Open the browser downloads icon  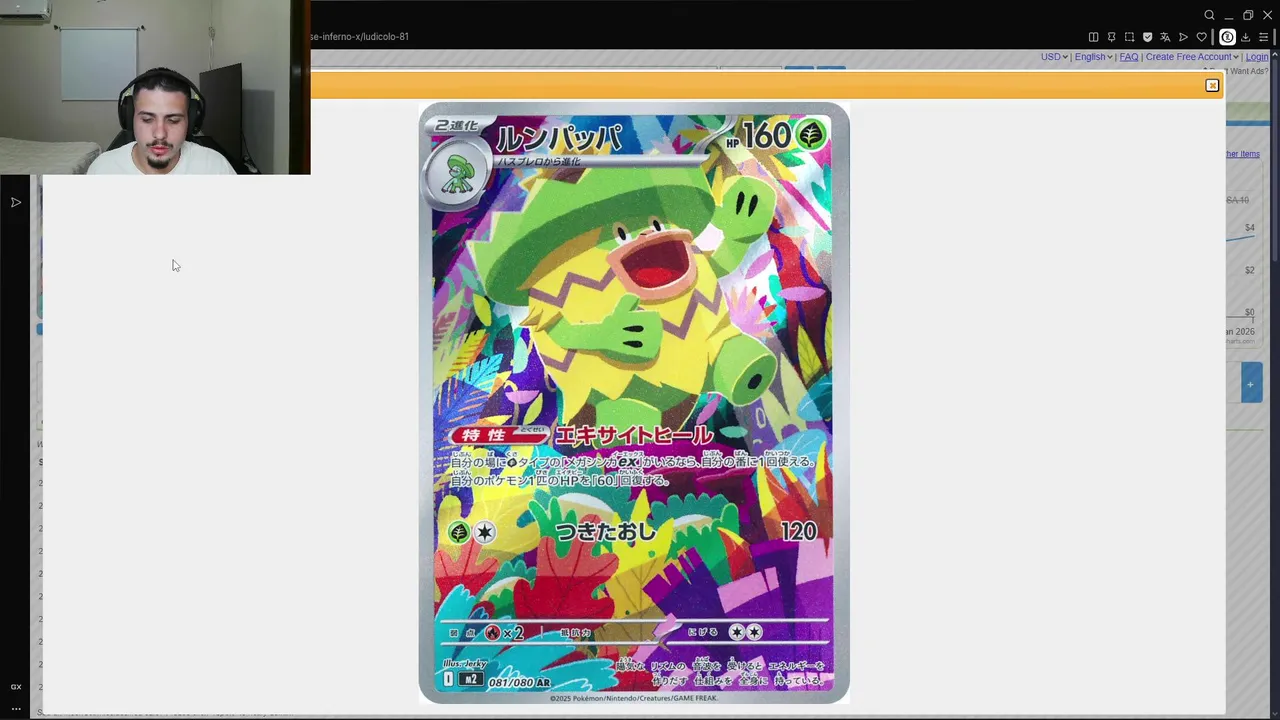[1245, 37]
